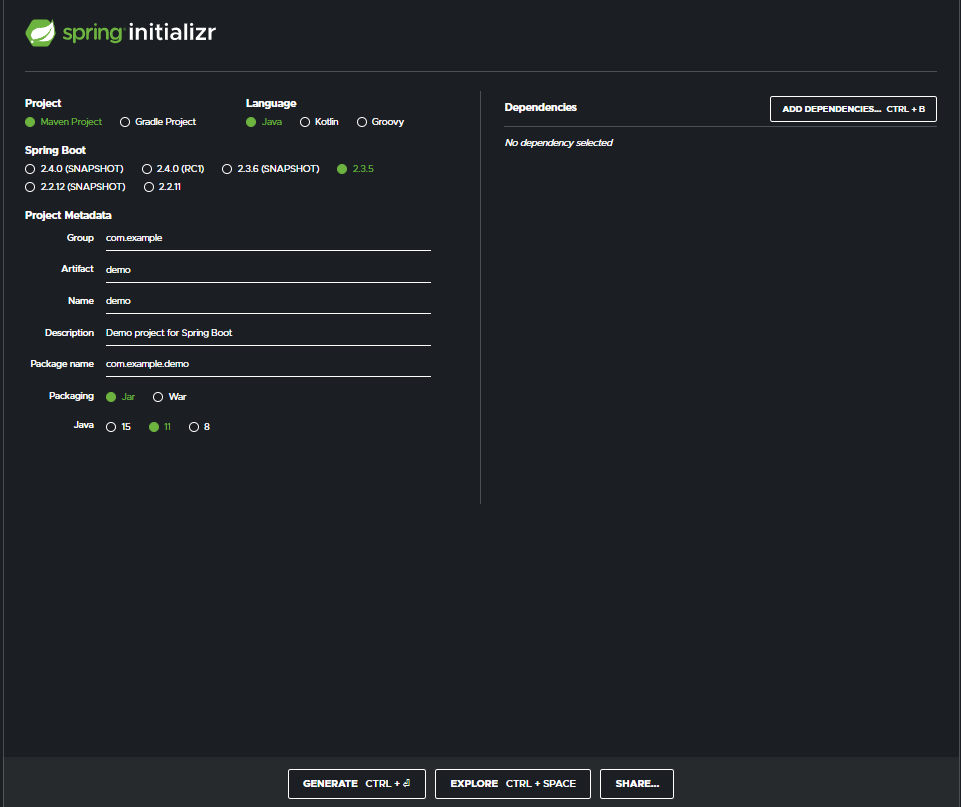Select Spring Boot 2.3.5 version
The image size is (961, 807).
coord(355,169)
